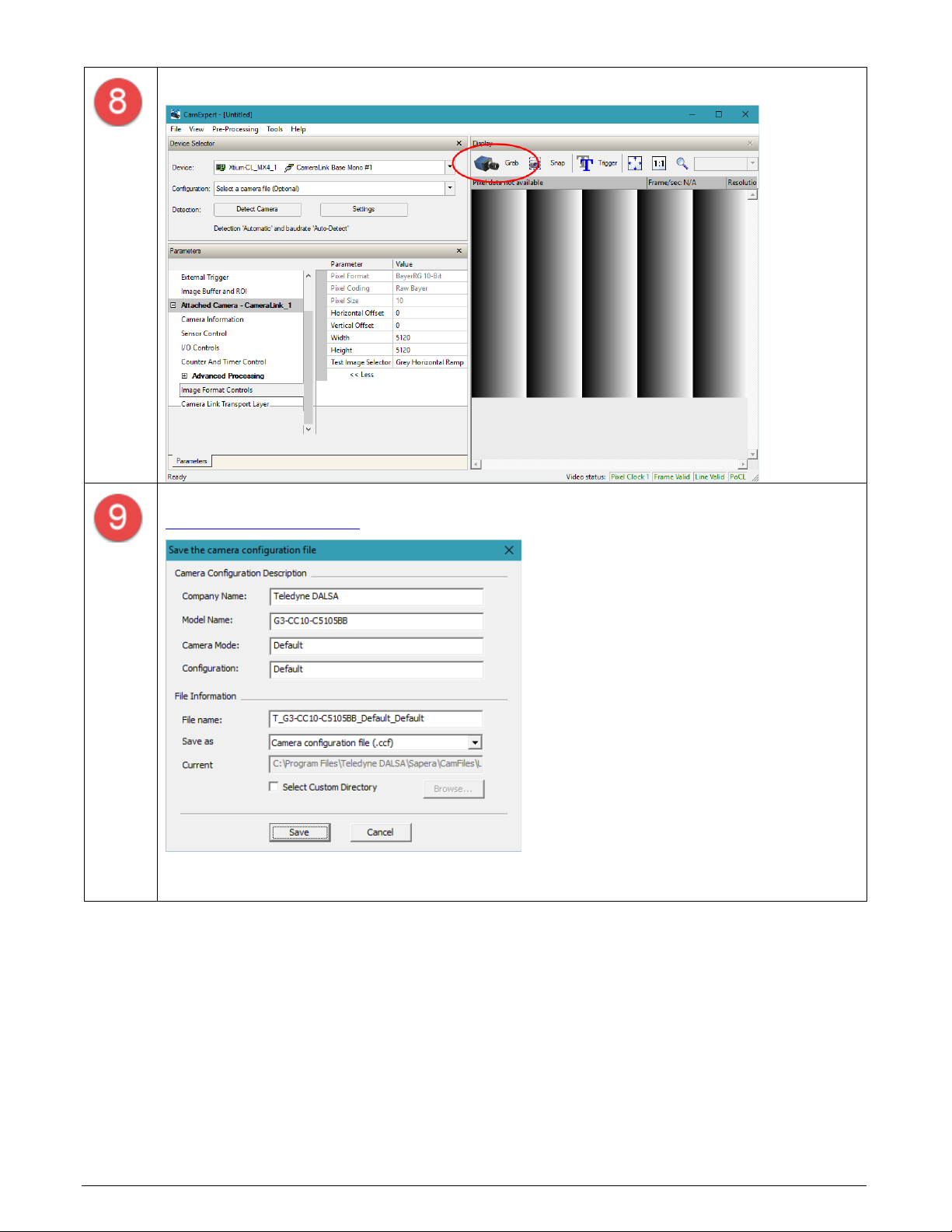952x1232 pixels.
Task: Collapse Attached Camera - CameraLink_1 node
Action: (173, 305)
